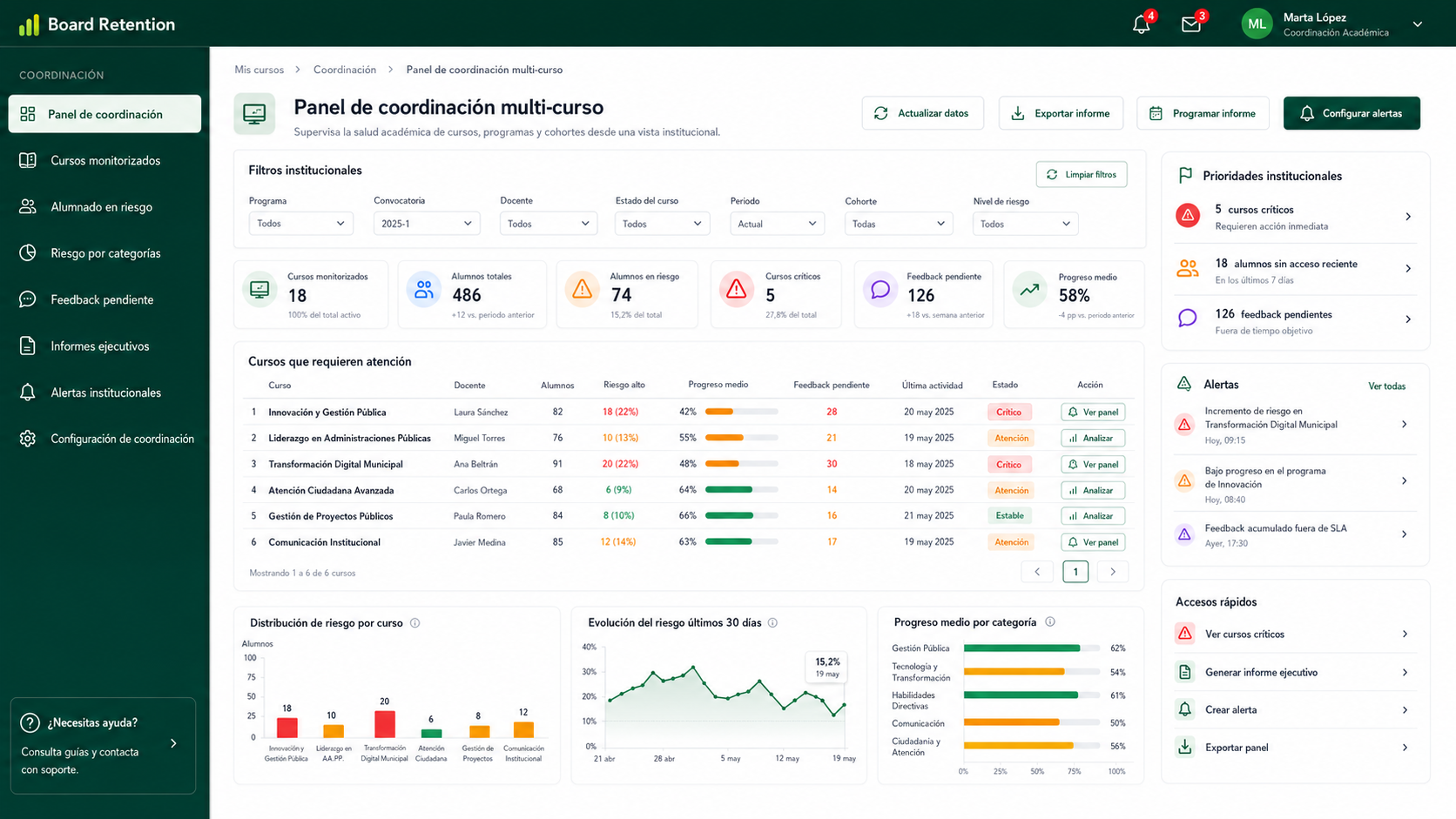This screenshot has width=1456, height=819.
Task: Select Alertas institucionales in sidebar
Action: [104, 393]
